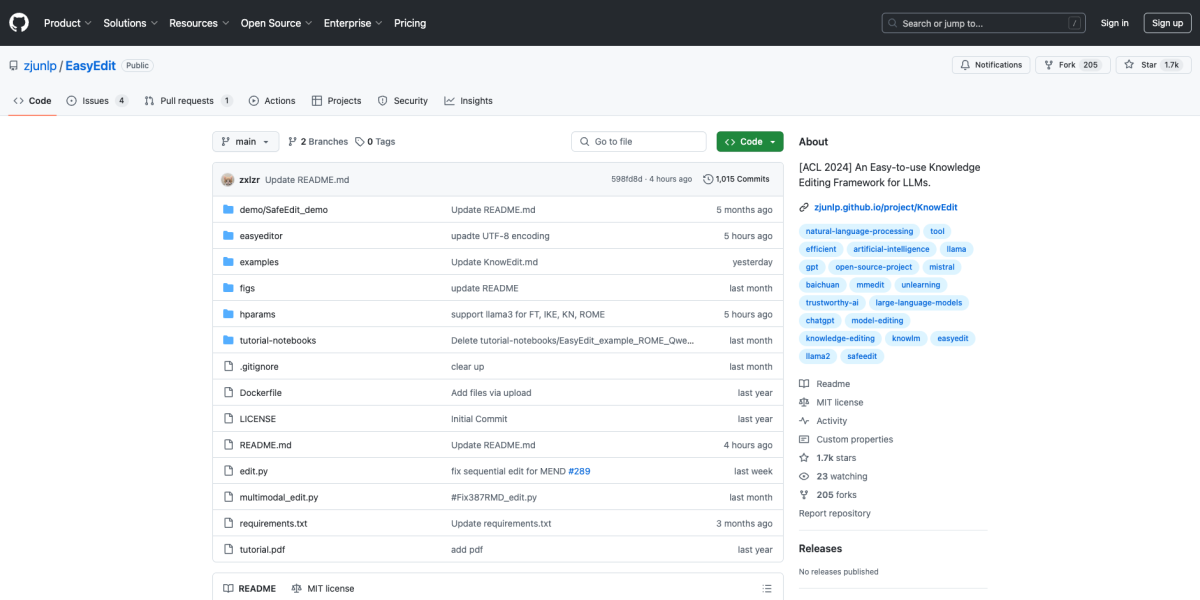Open the main branch dropdown
Viewport: 1200px width, 600px height.
(x=244, y=142)
